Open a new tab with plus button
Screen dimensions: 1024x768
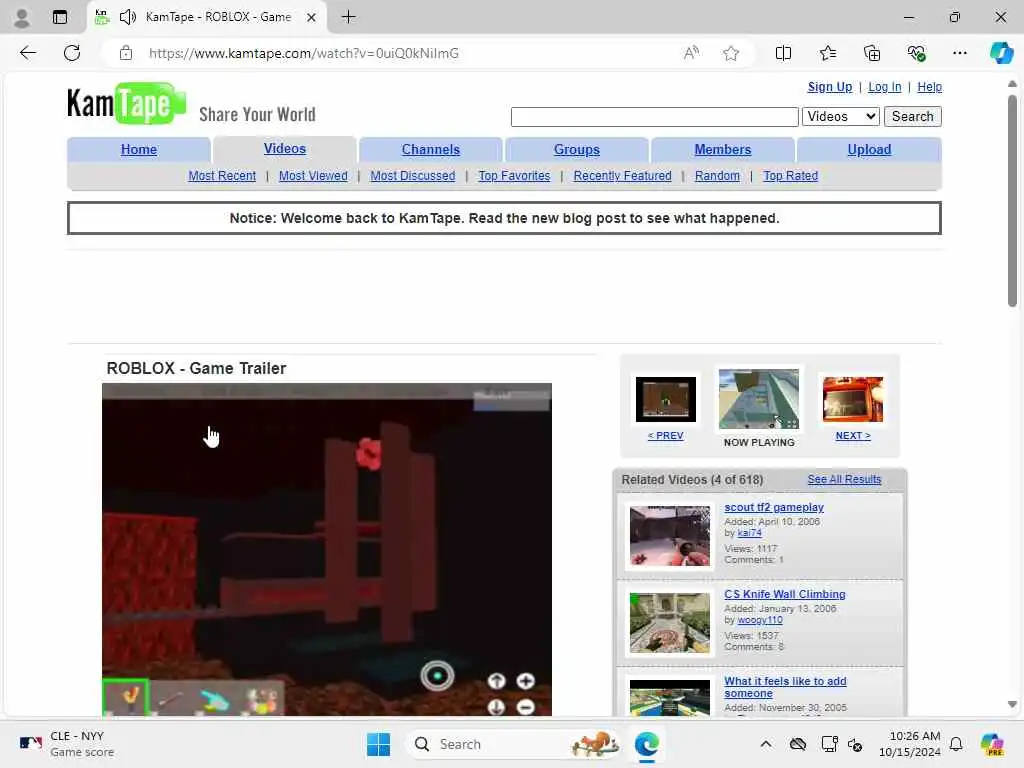coord(349,17)
